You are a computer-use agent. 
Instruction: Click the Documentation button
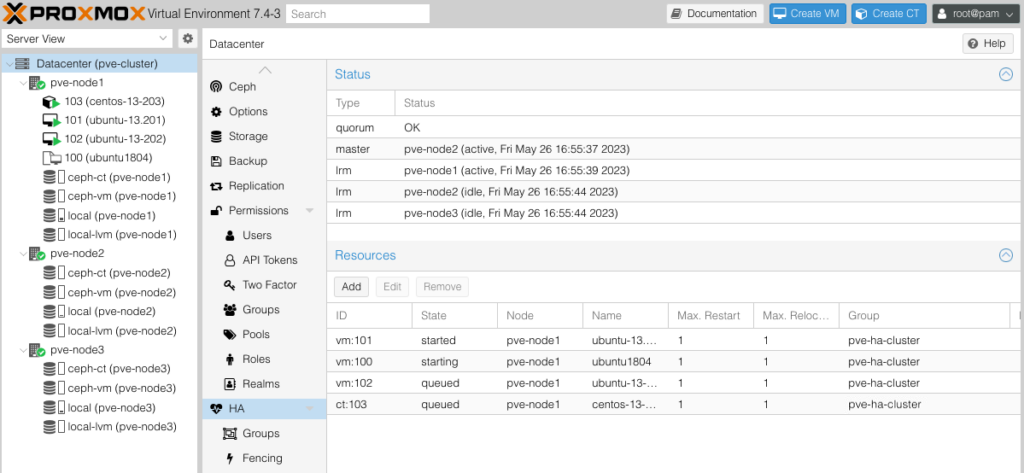[x=715, y=14]
